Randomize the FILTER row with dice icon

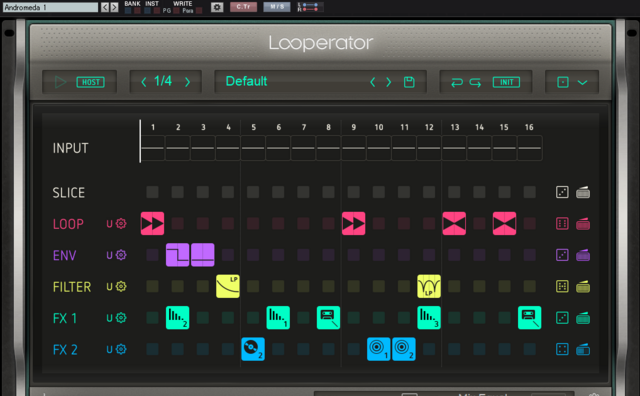click(562, 286)
